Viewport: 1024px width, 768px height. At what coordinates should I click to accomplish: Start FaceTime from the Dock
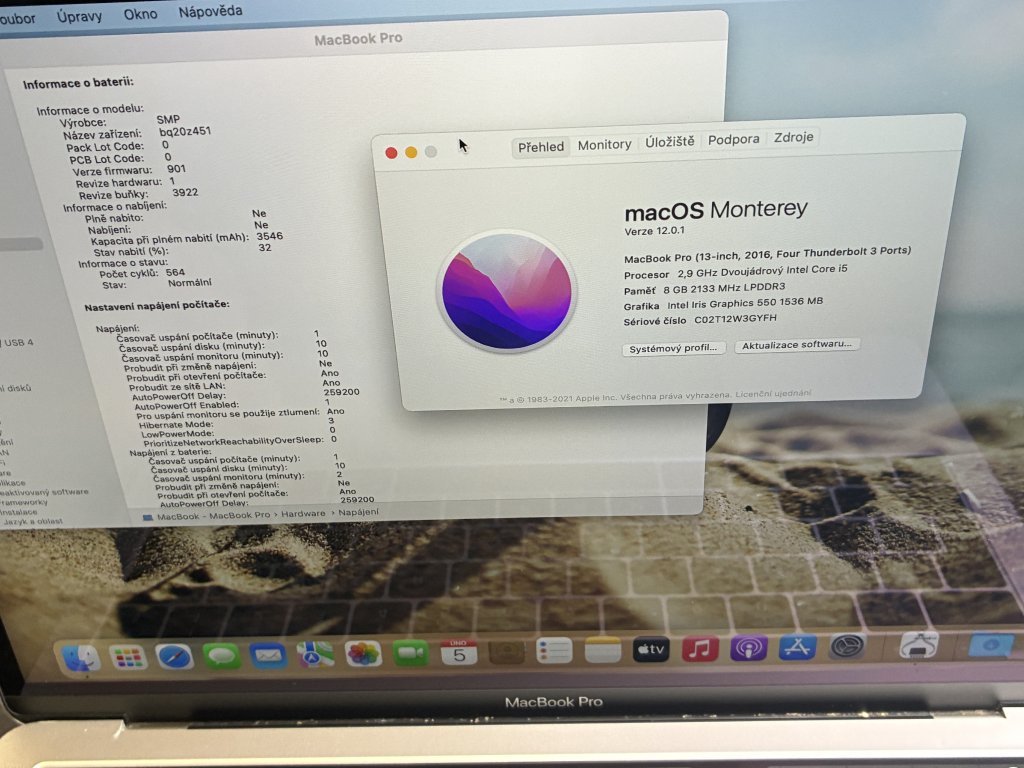(411, 653)
